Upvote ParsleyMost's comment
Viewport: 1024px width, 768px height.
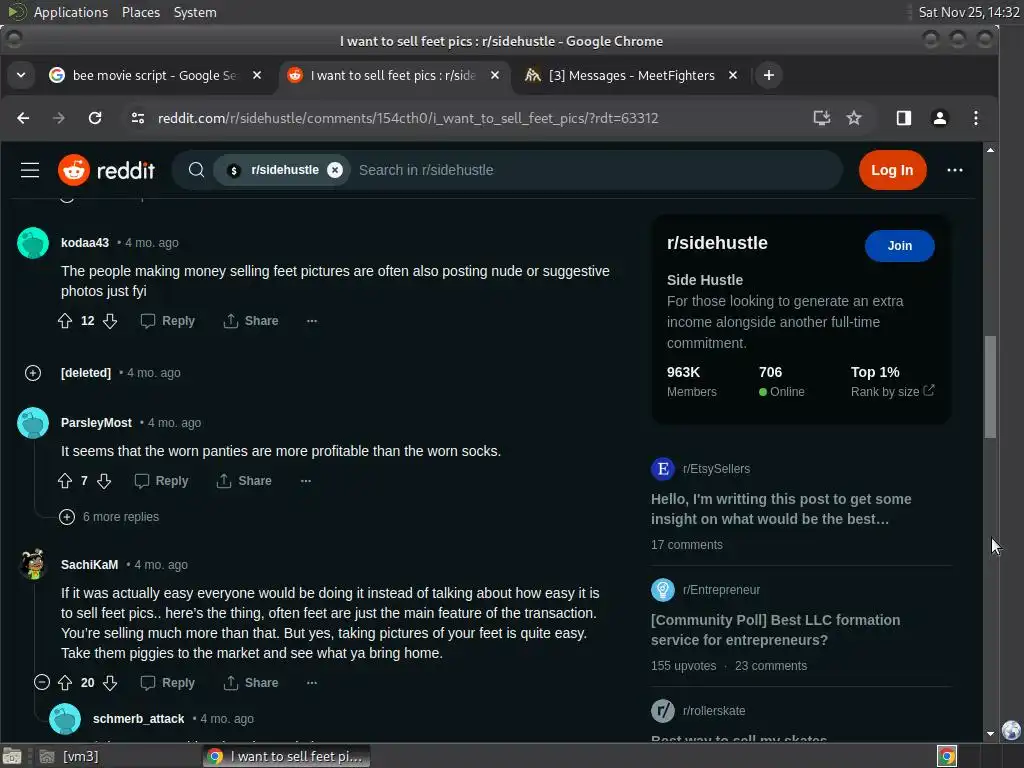[65, 481]
